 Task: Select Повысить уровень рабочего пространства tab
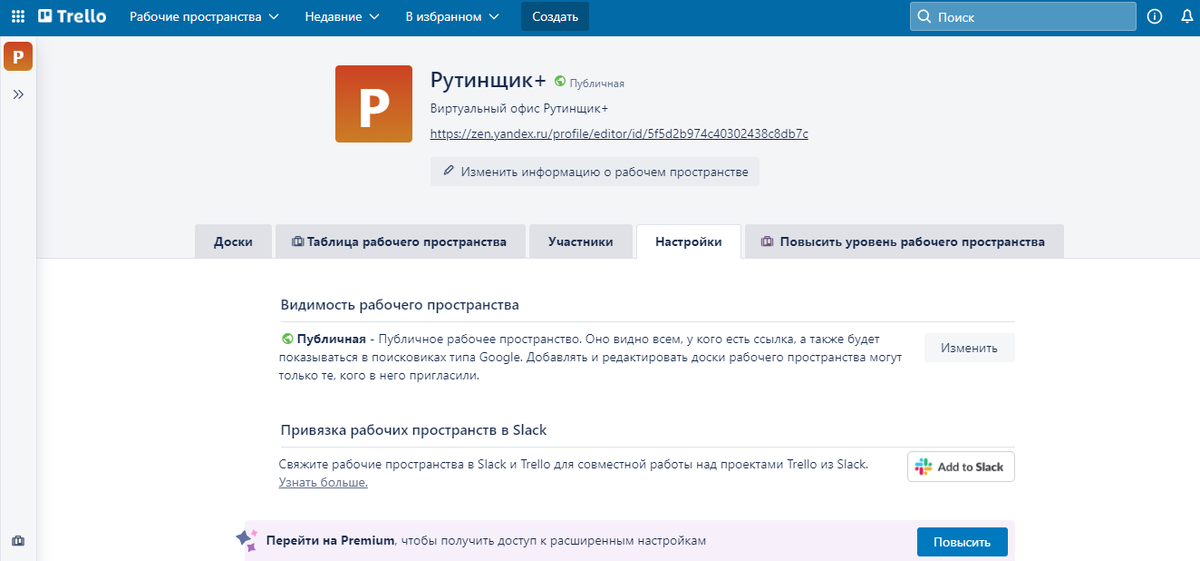coord(903,242)
